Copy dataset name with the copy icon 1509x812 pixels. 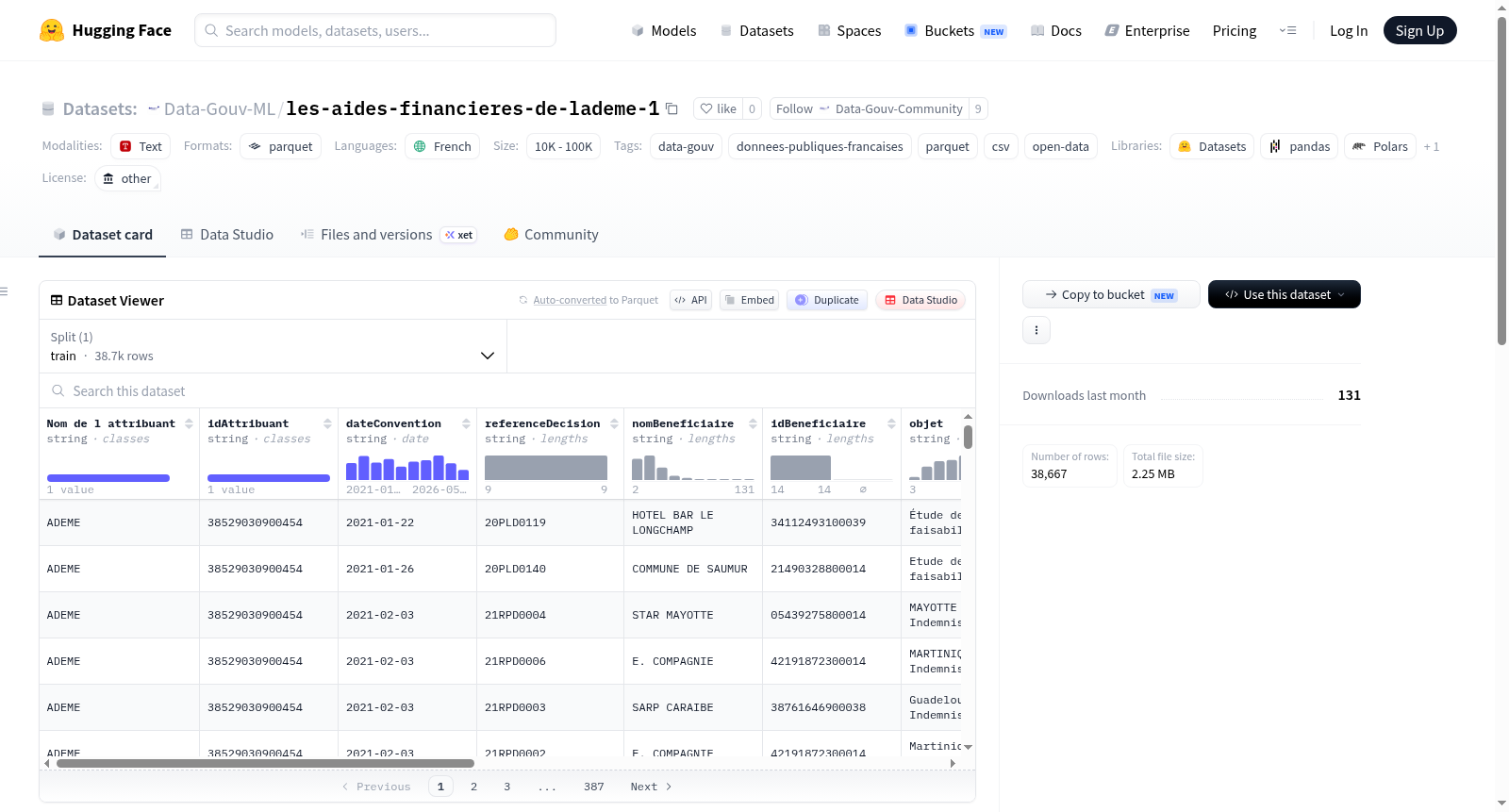click(x=672, y=108)
